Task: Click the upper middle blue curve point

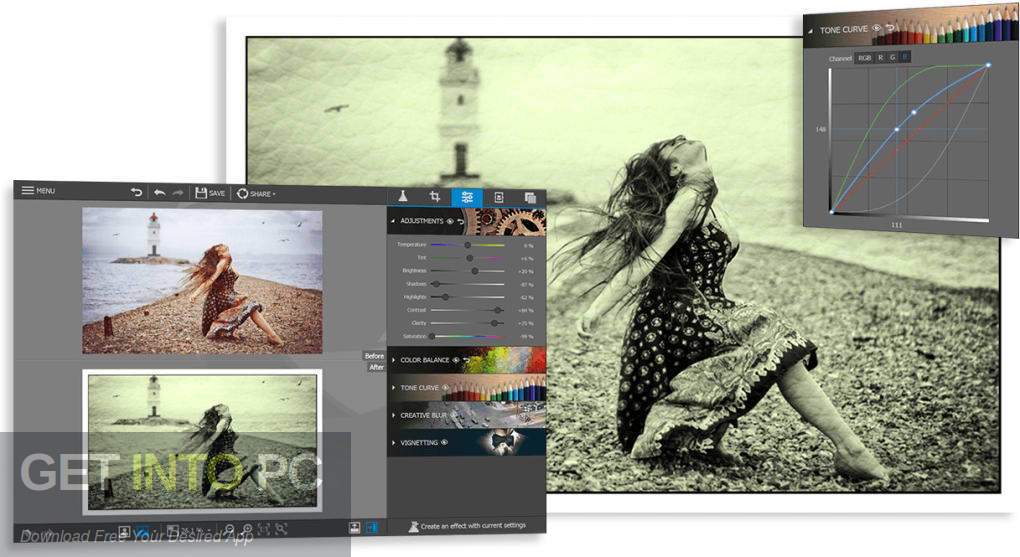Action: [x=914, y=113]
